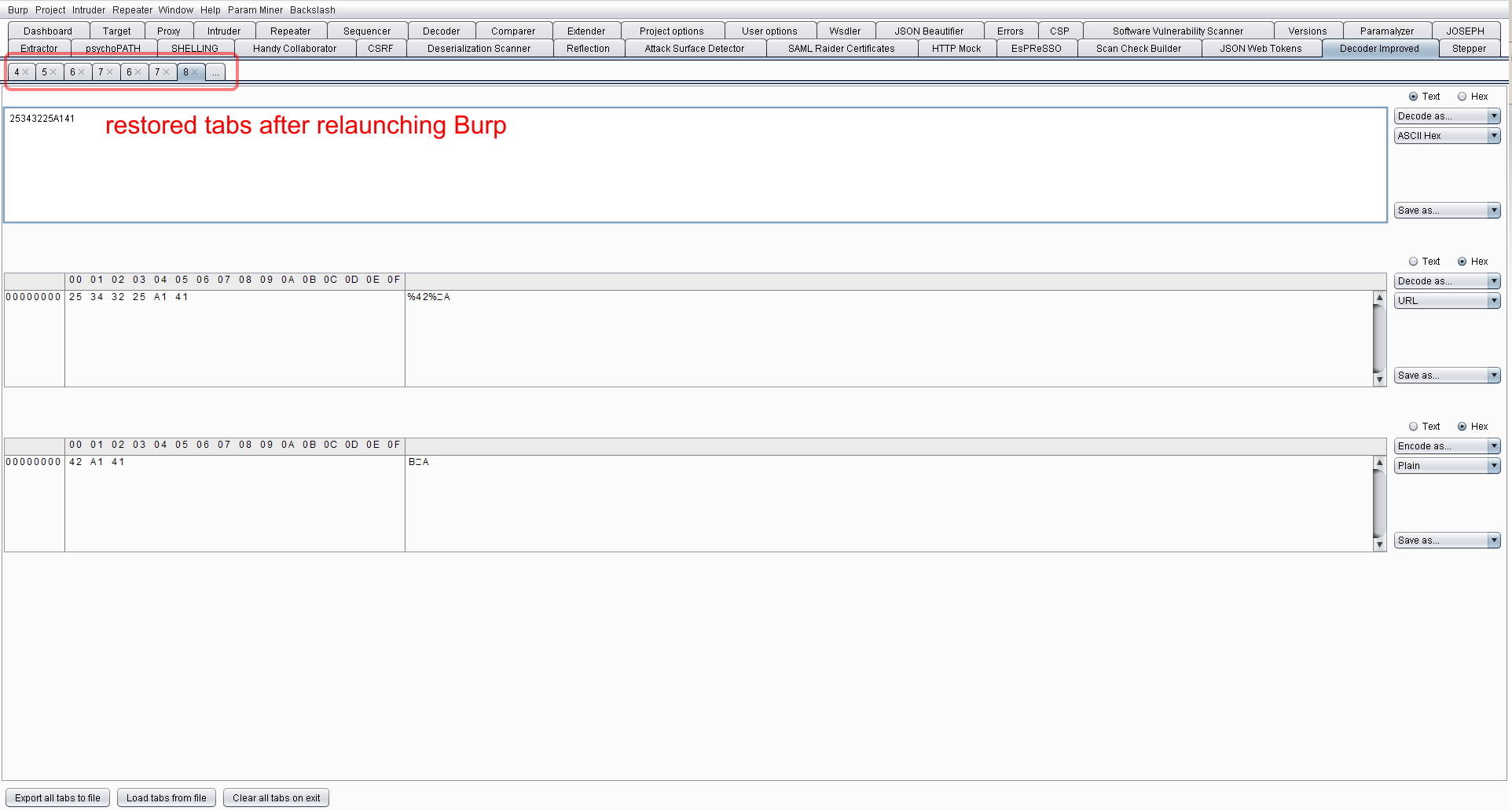
Task: Open the URL decoding dropdown
Action: pyautogui.click(x=1448, y=301)
